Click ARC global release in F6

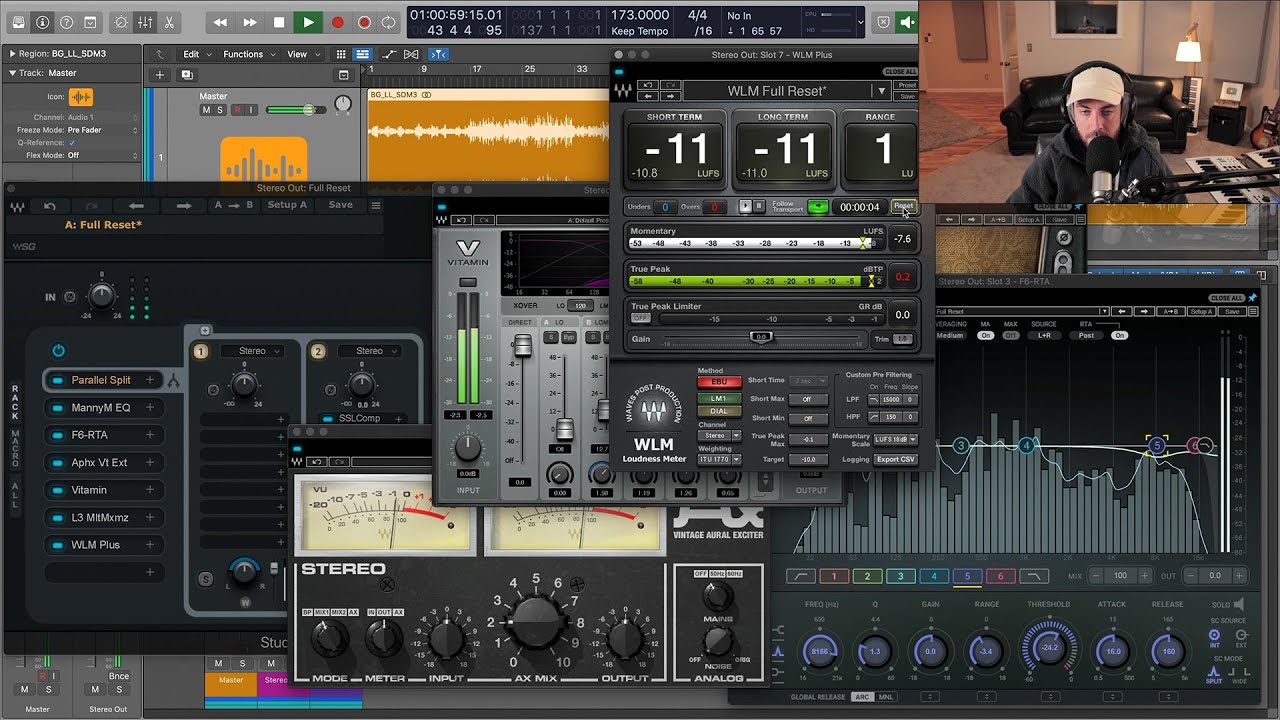[862, 697]
